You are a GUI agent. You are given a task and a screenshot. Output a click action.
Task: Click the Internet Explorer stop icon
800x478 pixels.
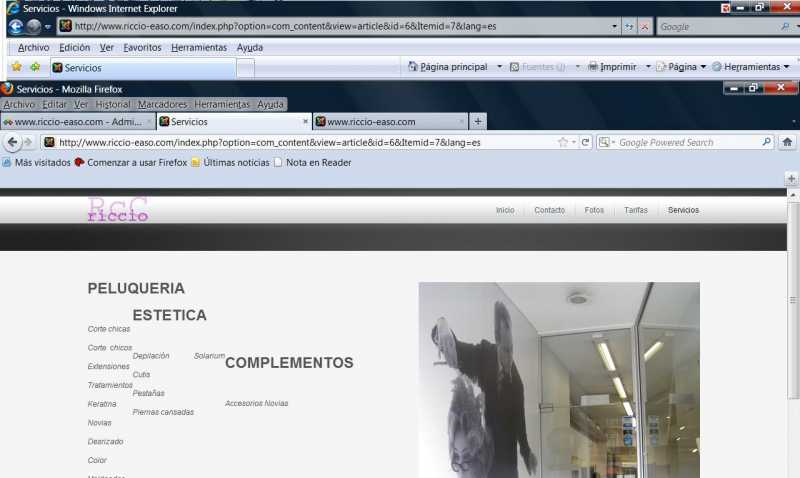644,27
